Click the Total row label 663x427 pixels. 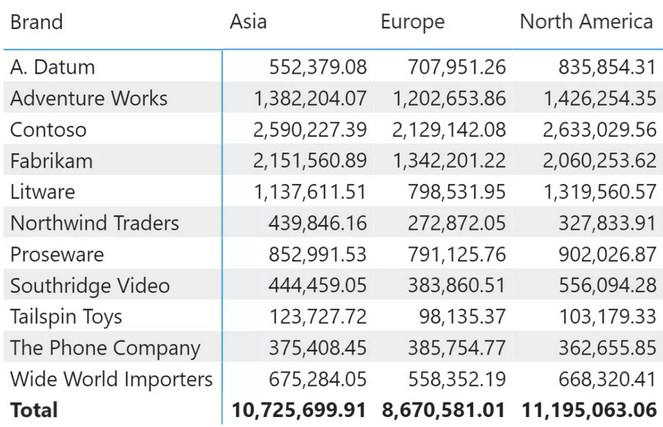tap(34, 410)
